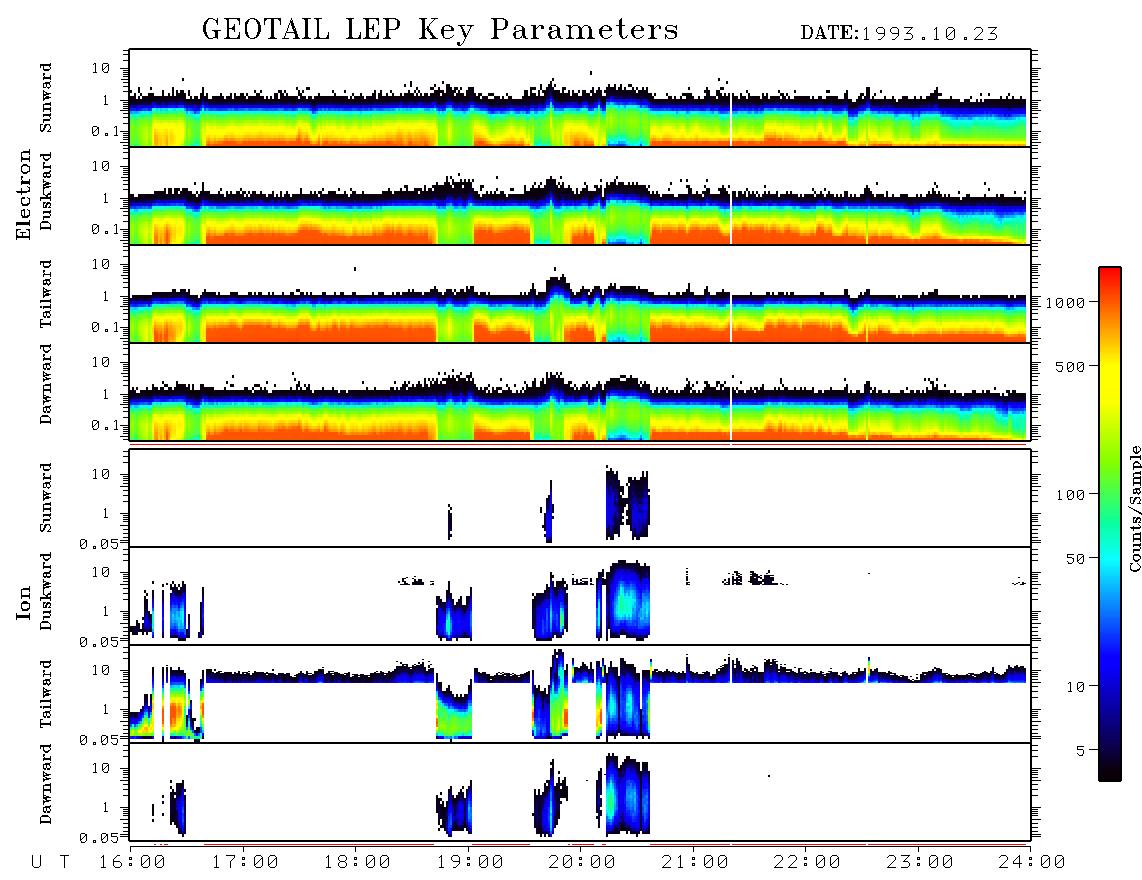Viewport: 1142px width, 880px height.
Task: Click the "1000" colorbar tick value
Action: (x=1066, y=302)
